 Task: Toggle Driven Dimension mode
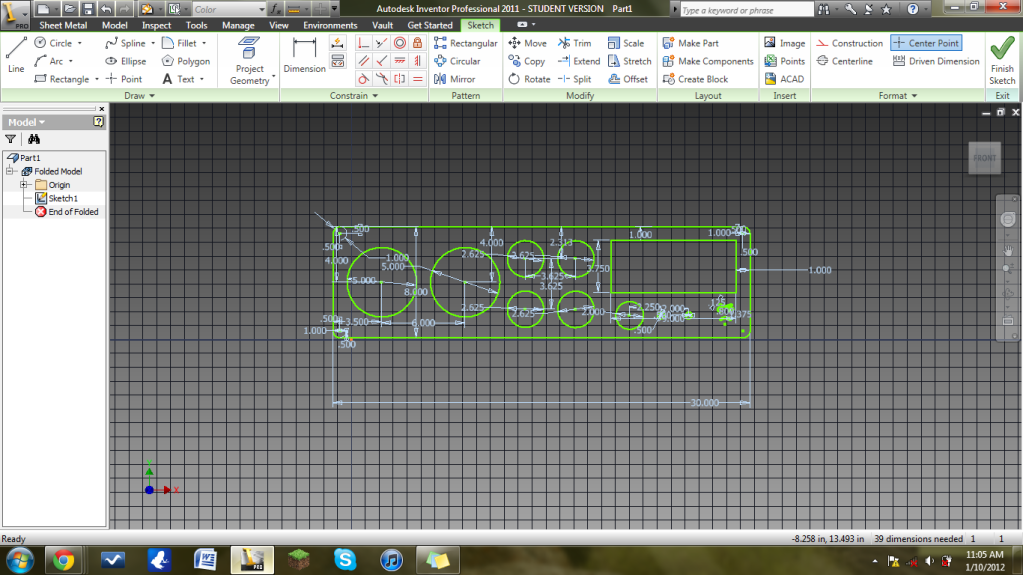tap(936, 61)
